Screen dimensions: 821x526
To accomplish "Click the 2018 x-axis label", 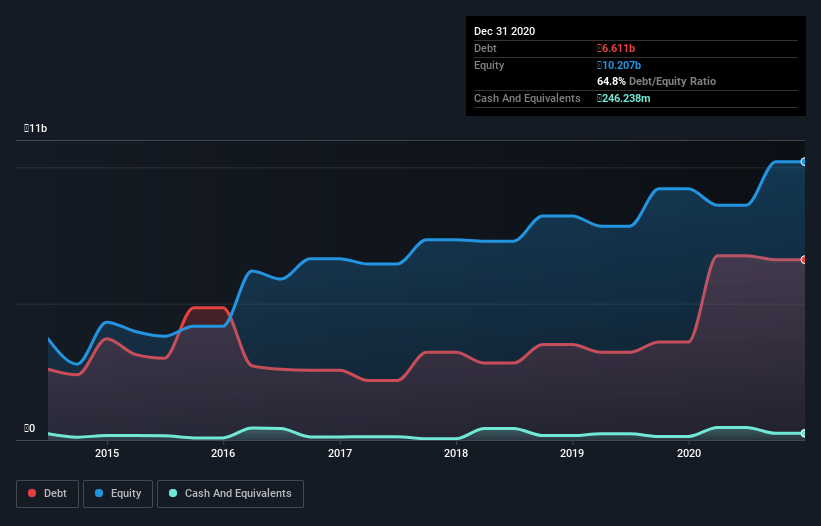I will point(456,453).
